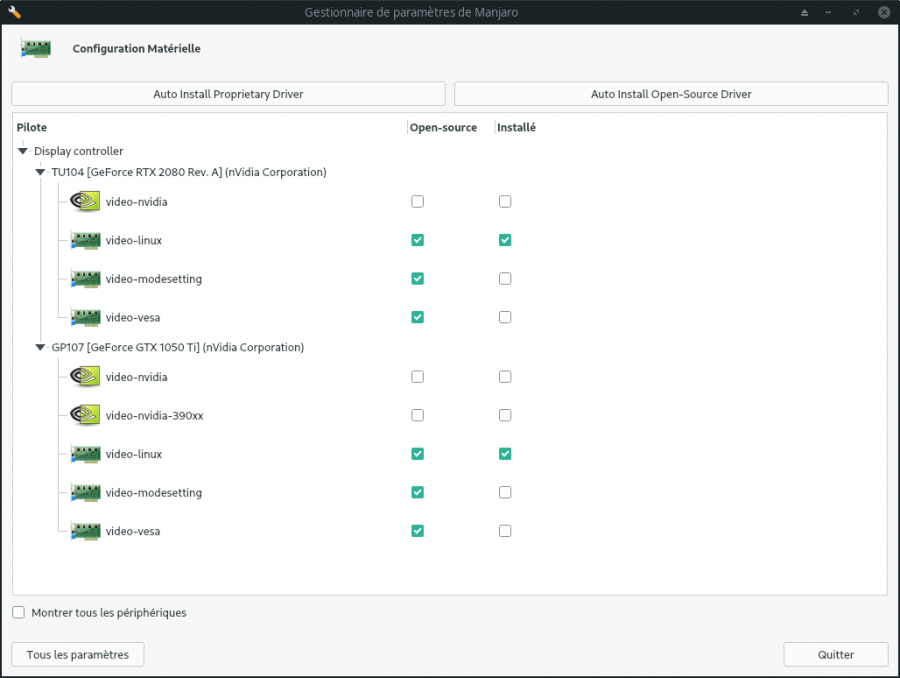
Task: Click the video-modesetting icon for RTX 2080
Action: point(84,279)
